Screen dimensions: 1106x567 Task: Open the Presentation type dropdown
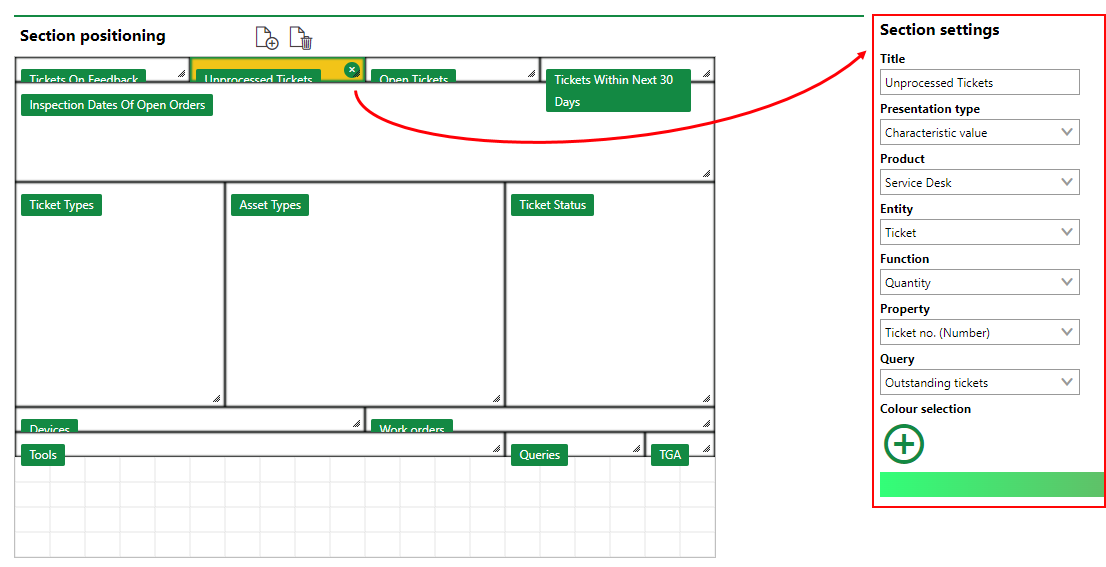click(979, 132)
